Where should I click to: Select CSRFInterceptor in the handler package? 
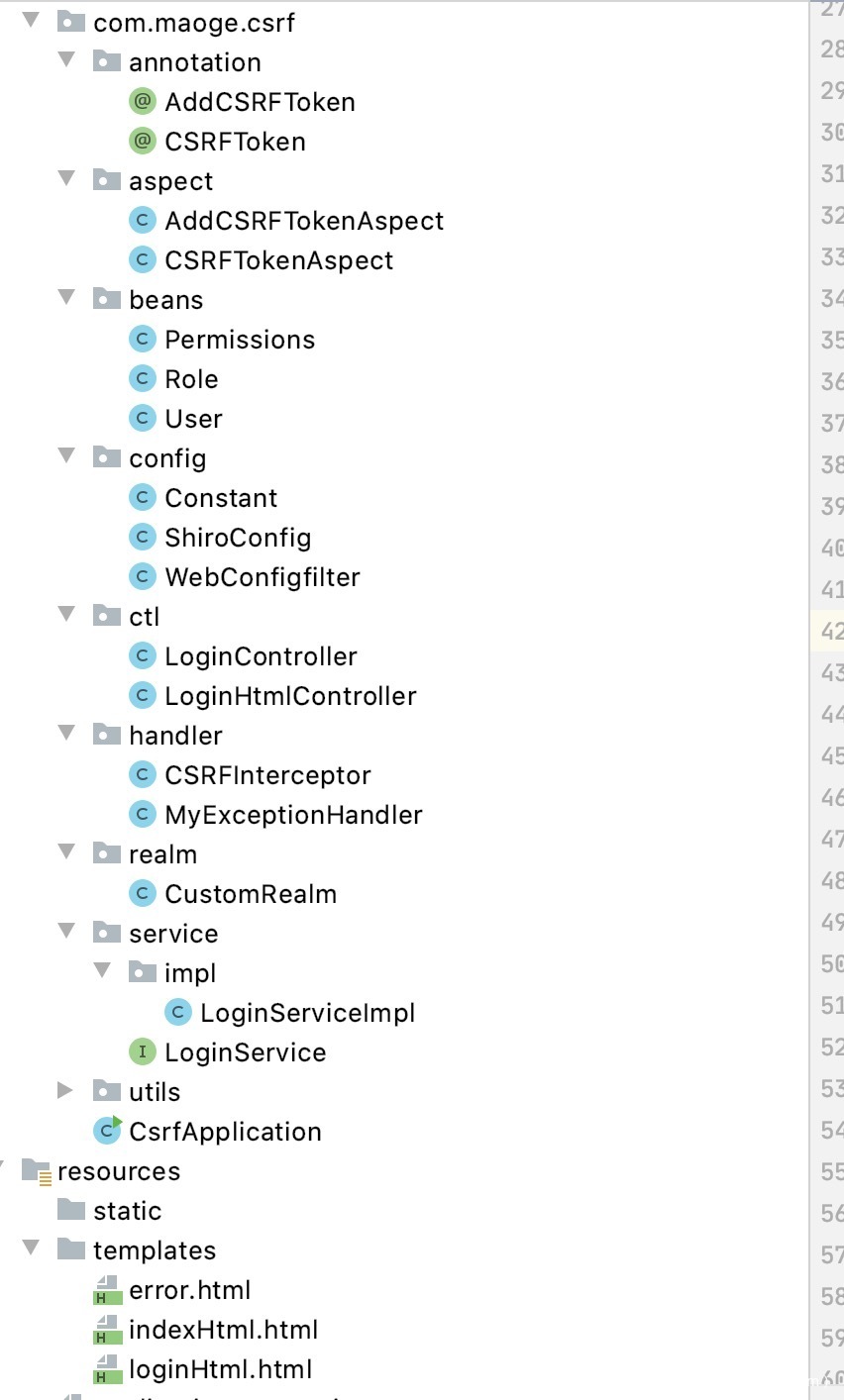coord(267,775)
